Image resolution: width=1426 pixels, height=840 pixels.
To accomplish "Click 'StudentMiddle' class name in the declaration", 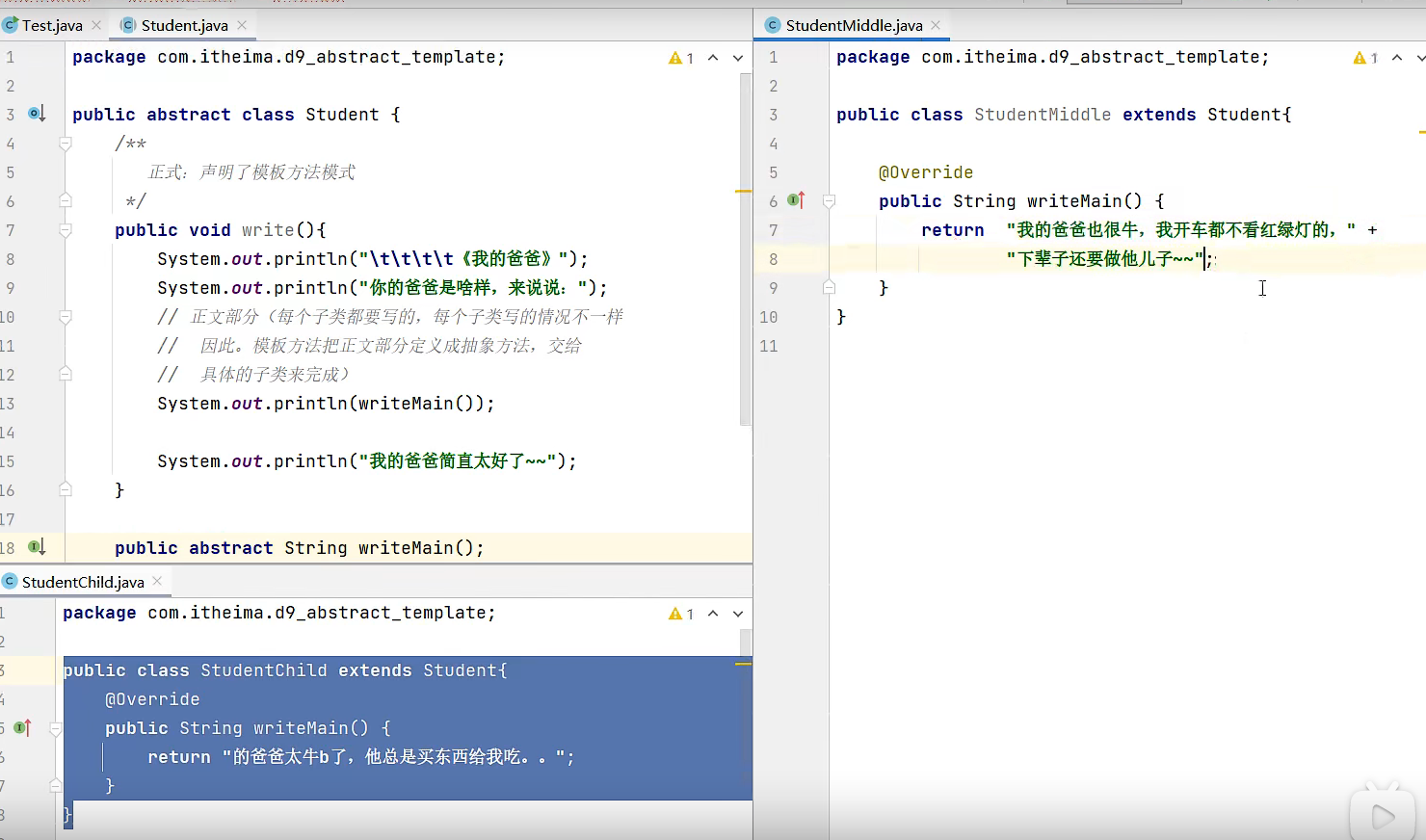I will 1043,115.
